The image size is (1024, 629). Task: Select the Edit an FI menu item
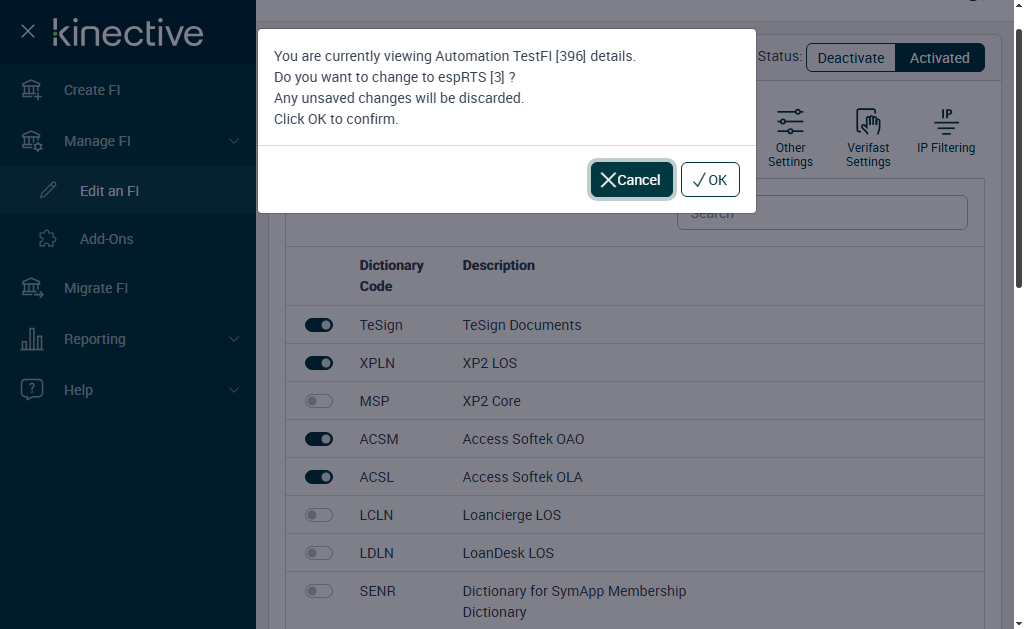(109, 191)
